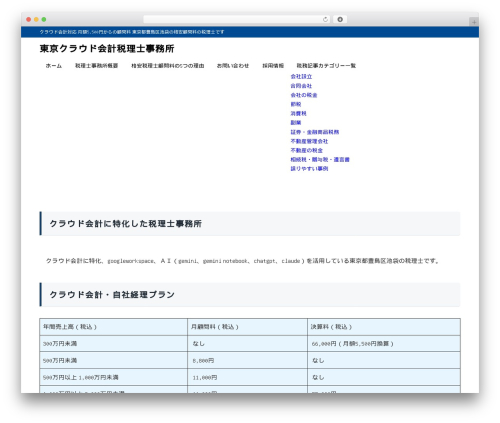
Task: Open the 採用情報 menu item
Action: pyautogui.click(x=273, y=66)
